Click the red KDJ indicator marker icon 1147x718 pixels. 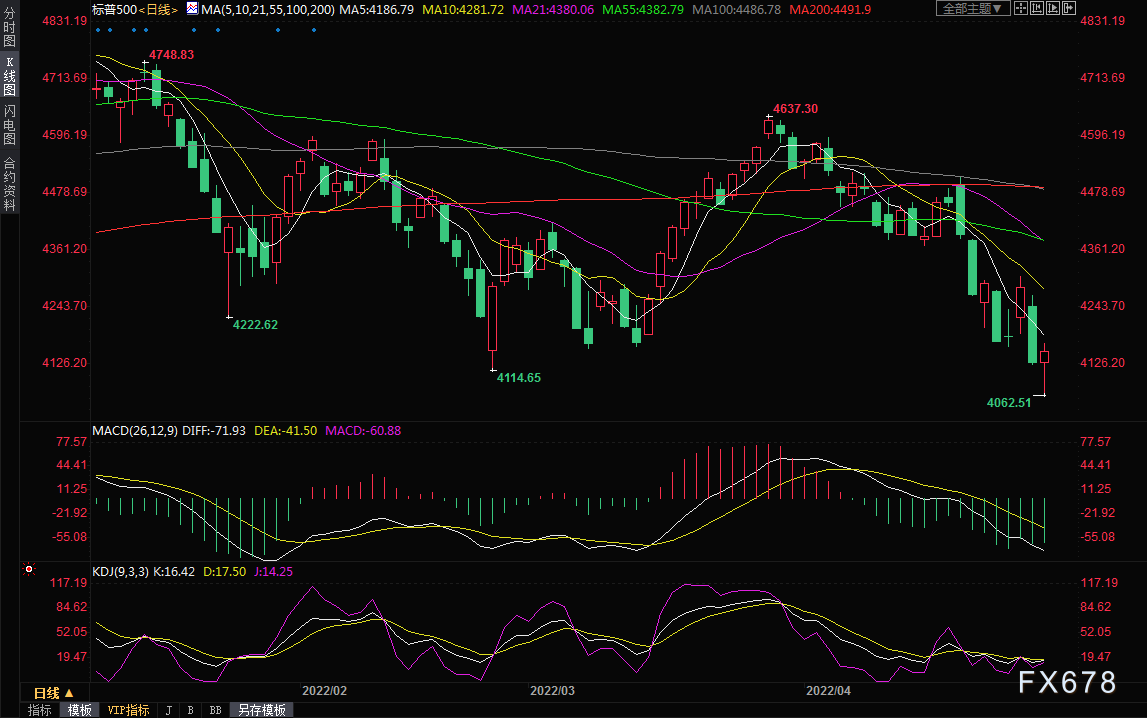(x=29, y=569)
